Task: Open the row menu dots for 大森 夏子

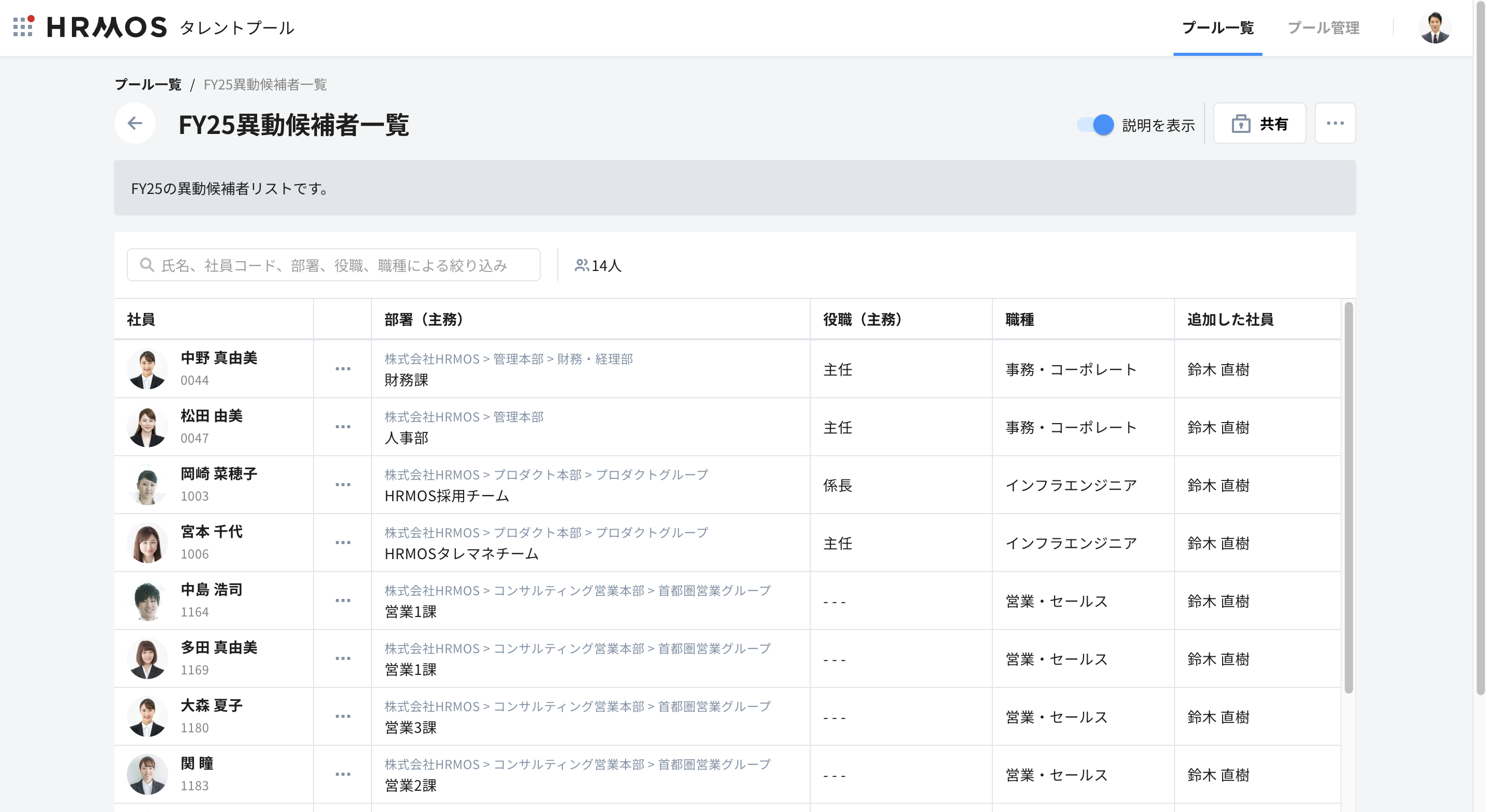Action: 343,716
